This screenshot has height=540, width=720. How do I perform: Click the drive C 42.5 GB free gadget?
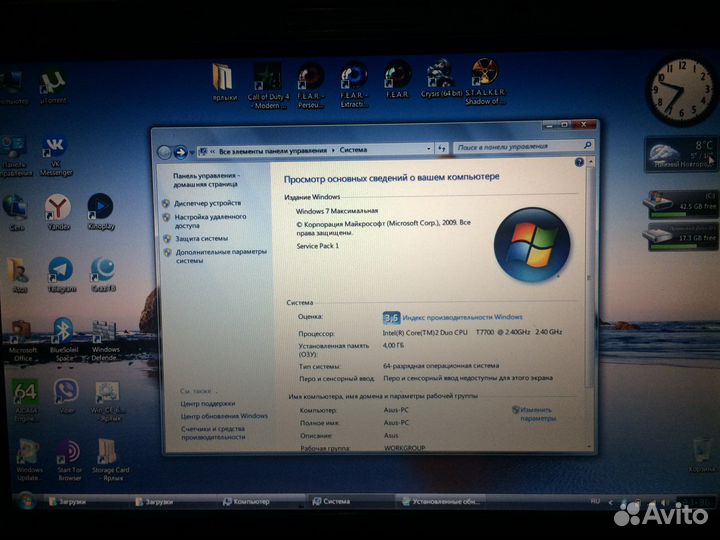pyautogui.click(x=681, y=204)
